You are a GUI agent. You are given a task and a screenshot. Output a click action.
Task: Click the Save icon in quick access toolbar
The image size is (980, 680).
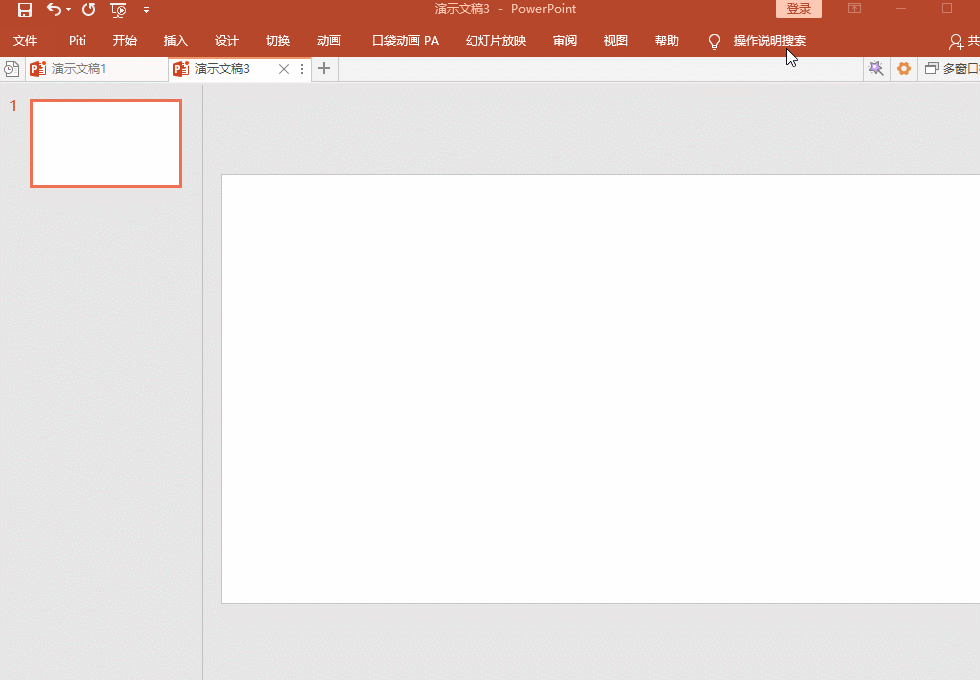(x=25, y=10)
